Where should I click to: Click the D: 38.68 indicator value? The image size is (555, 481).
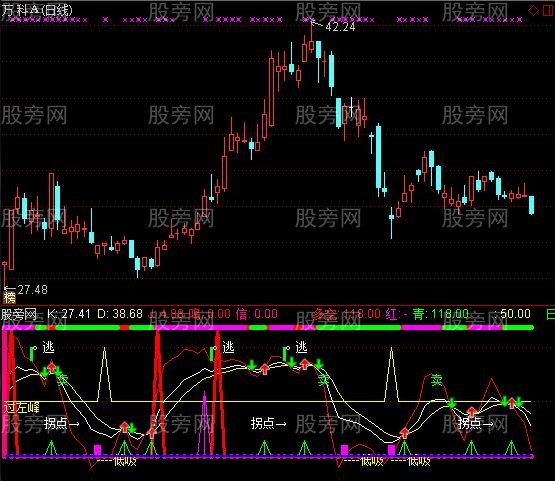pos(120,314)
